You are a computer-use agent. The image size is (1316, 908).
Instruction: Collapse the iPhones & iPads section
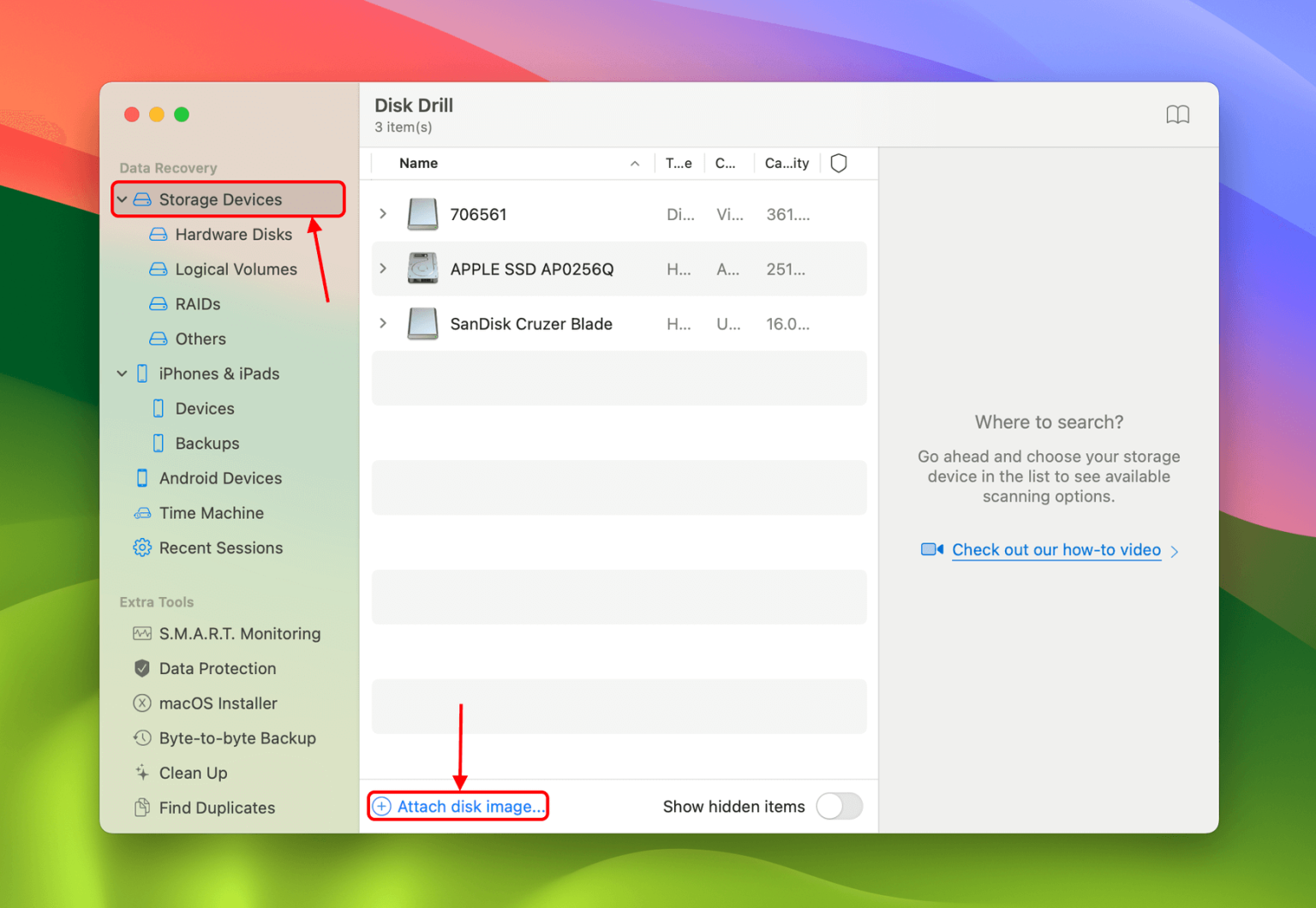(123, 374)
